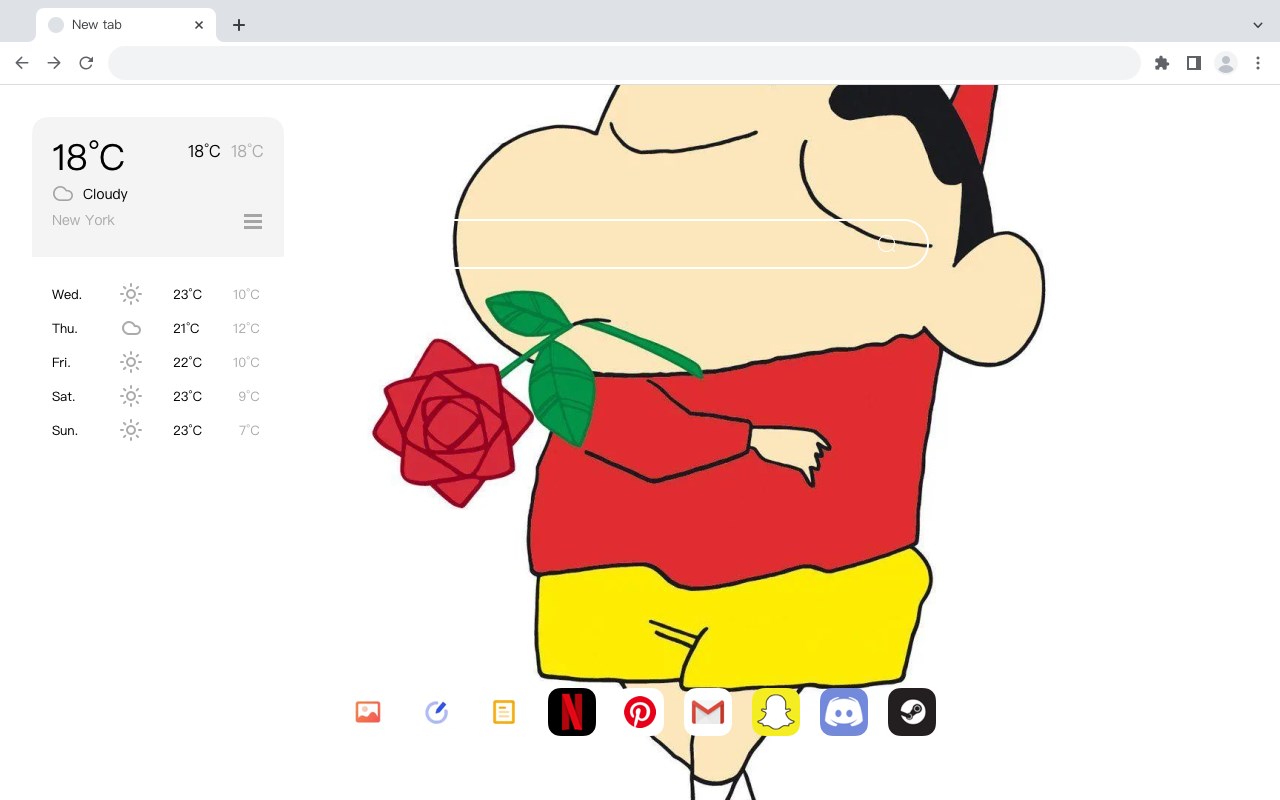The width and height of the screenshot is (1280, 800).
Task: Open a new tab with the plus button
Action: tap(239, 25)
